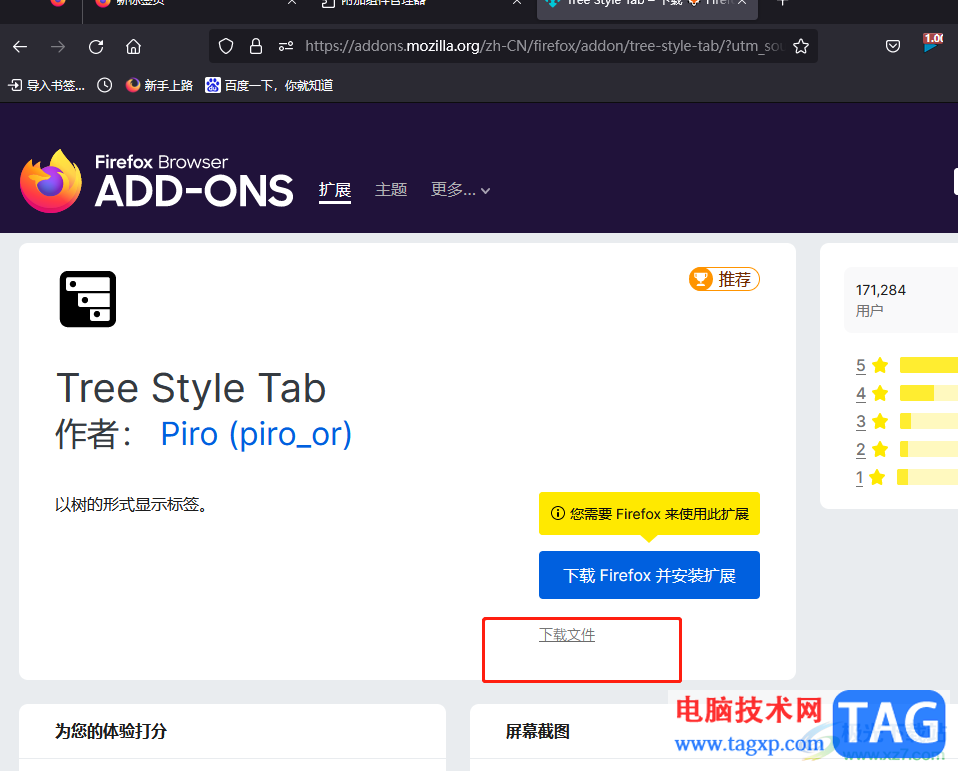Select the 主题 navigation tab
958x771 pixels.
391,190
